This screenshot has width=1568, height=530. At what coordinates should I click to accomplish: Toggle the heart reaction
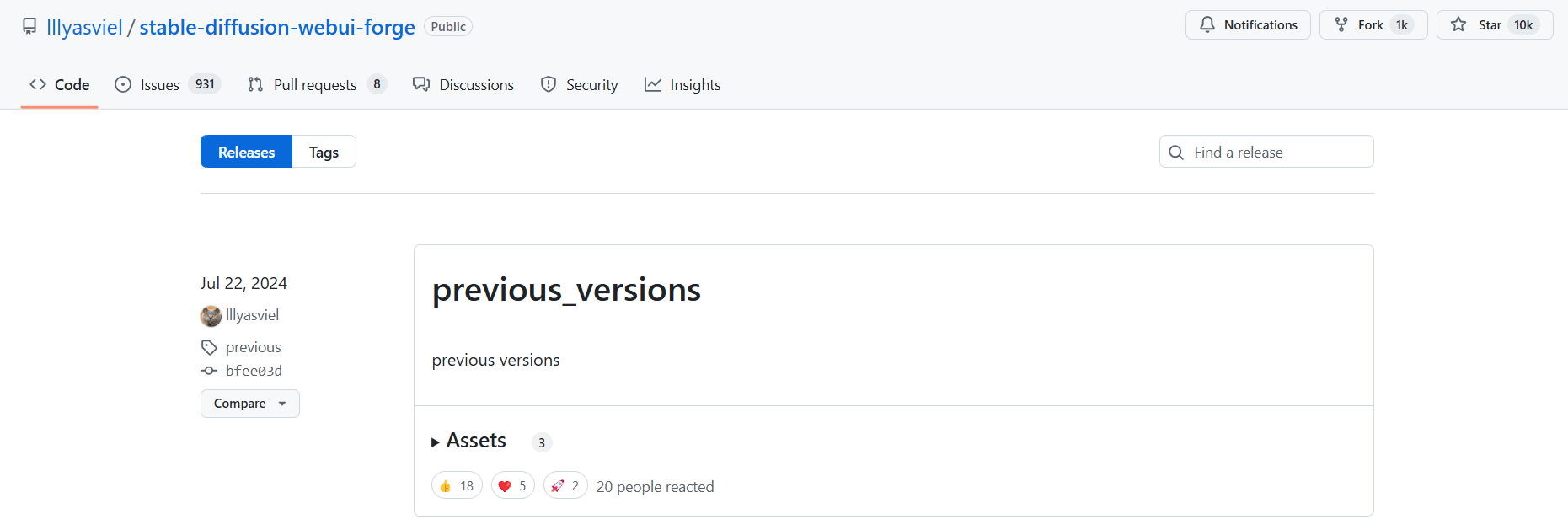pyautogui.click(x=512, y=486)
